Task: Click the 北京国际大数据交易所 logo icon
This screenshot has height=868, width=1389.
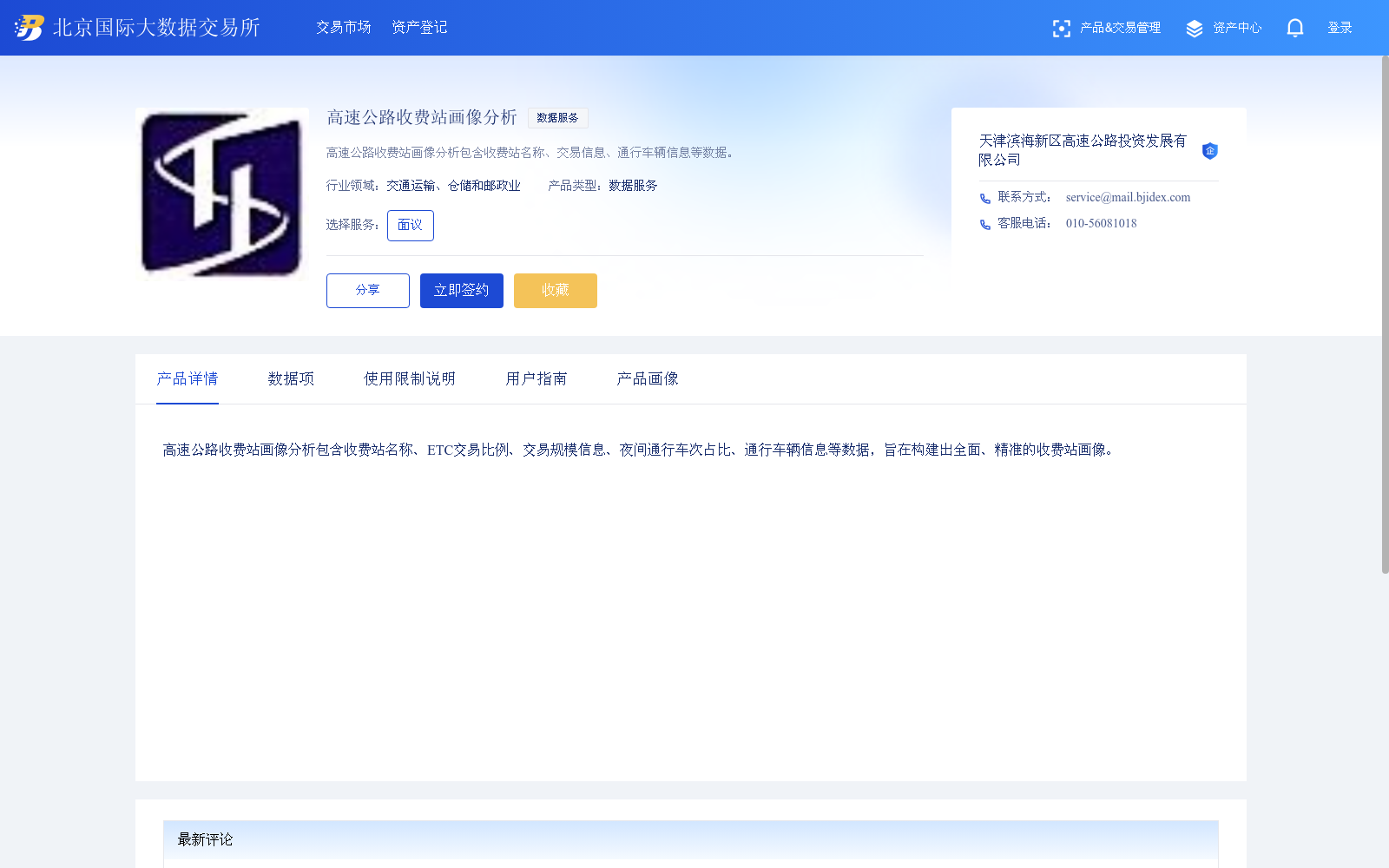Action: point(29,27)
